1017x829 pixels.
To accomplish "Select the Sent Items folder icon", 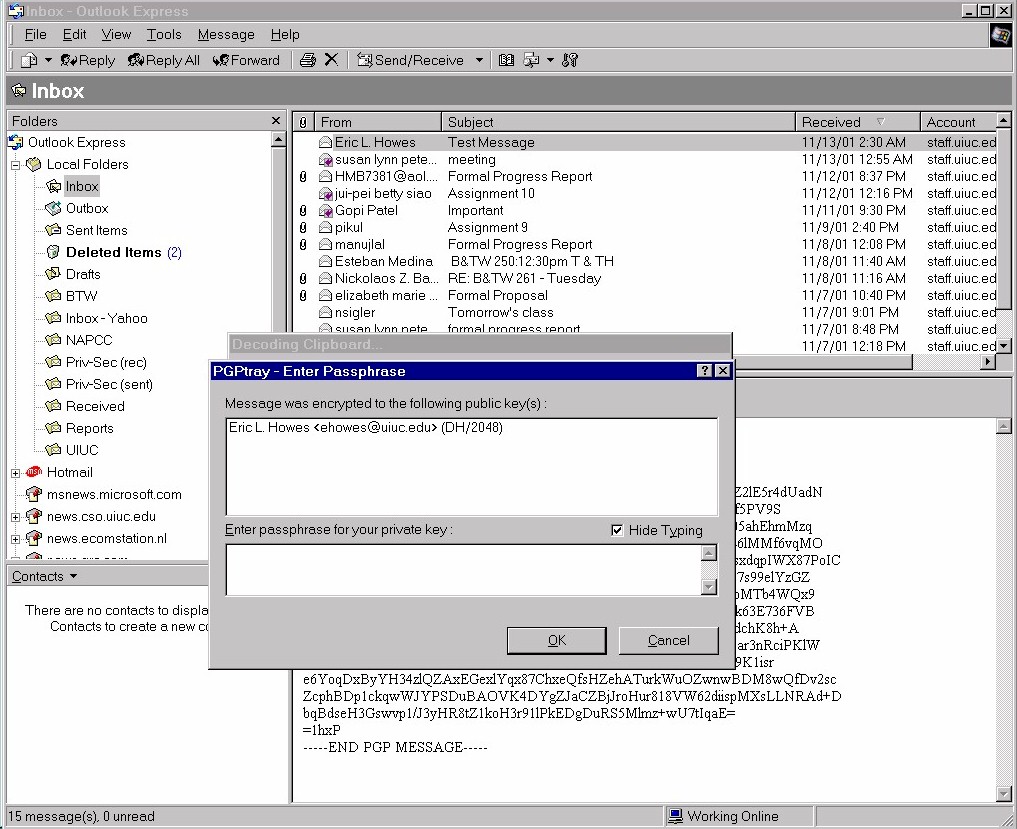I will [53, 230].
